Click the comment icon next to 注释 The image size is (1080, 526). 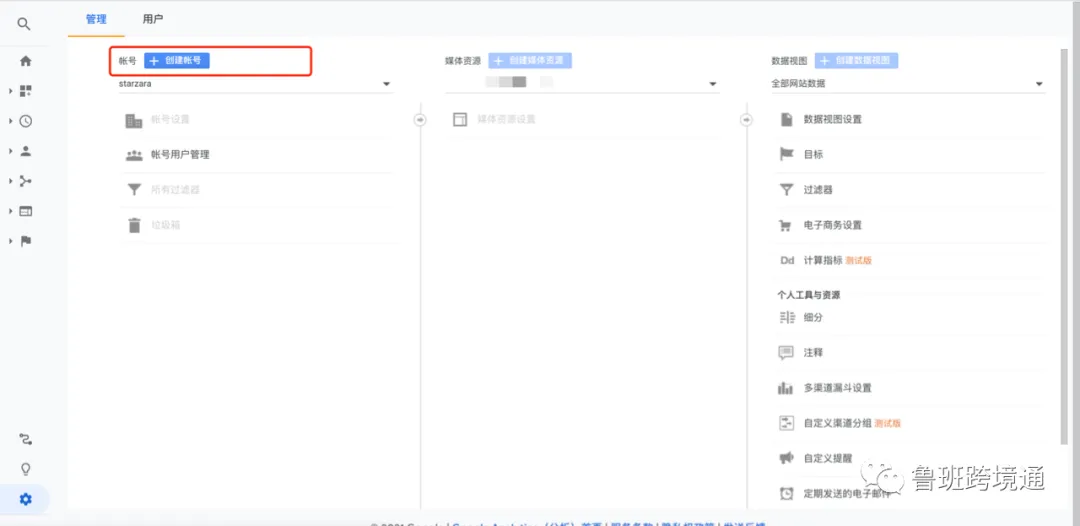[x=786, y=353]
